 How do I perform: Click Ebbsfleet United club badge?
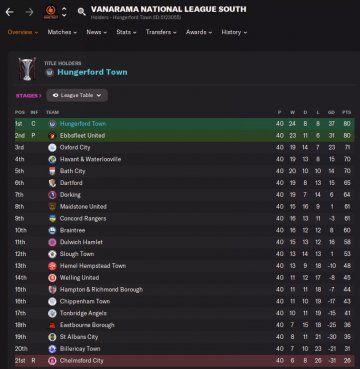pyautogui.click(x=52, y=136)
